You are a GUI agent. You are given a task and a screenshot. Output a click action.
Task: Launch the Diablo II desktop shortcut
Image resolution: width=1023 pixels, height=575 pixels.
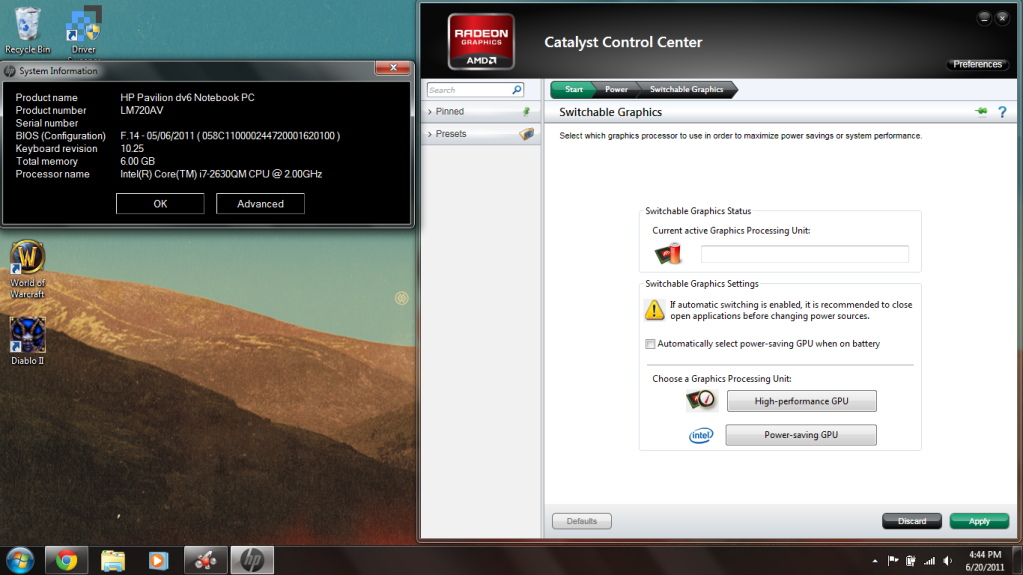pos(27,341)
